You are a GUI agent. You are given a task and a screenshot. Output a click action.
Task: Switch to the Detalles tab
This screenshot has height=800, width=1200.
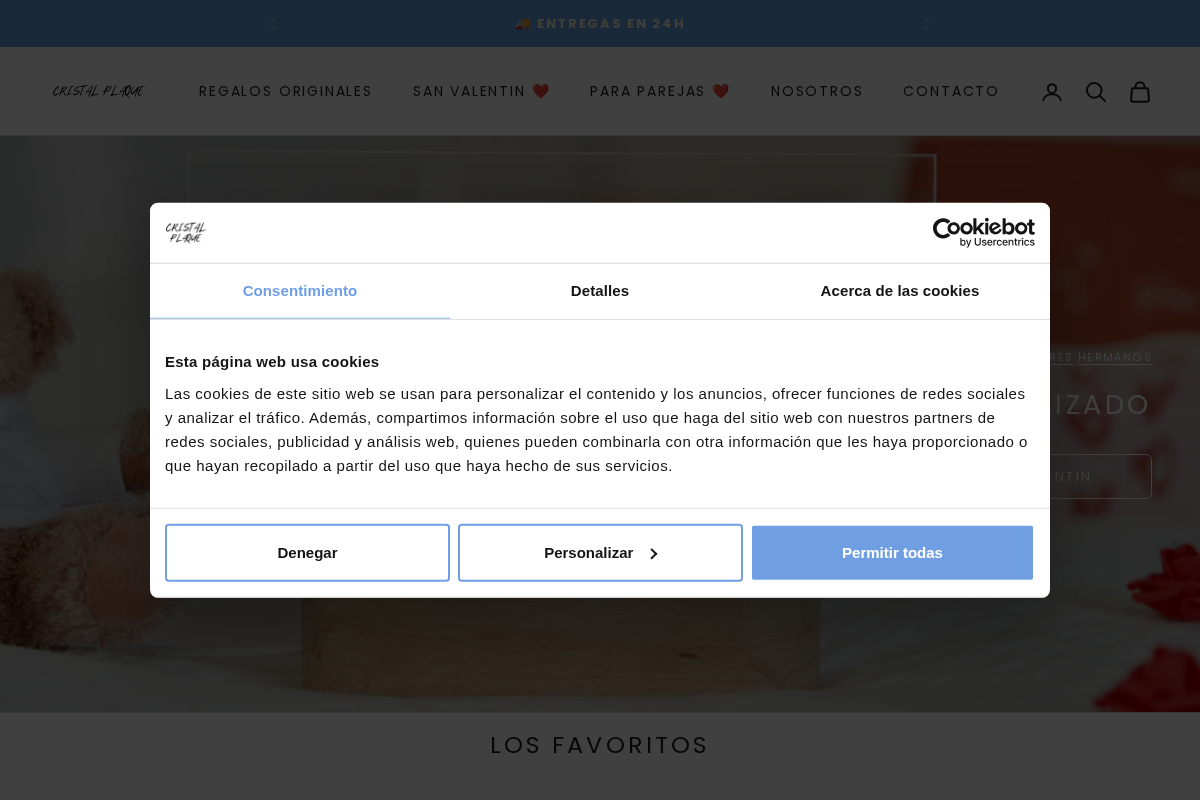tap(600, 291)
